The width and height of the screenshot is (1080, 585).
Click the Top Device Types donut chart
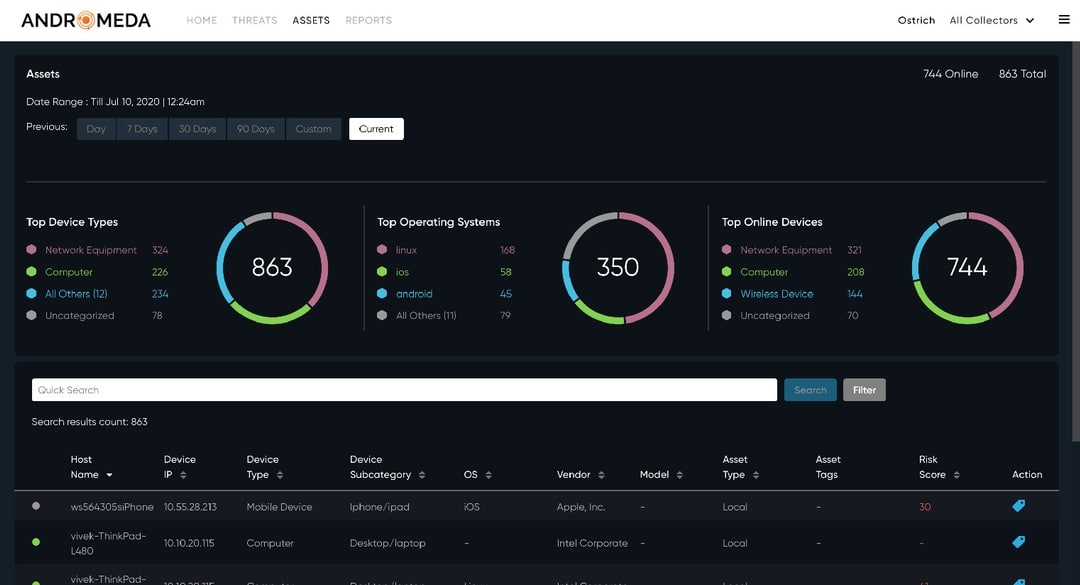click(272, 267)
